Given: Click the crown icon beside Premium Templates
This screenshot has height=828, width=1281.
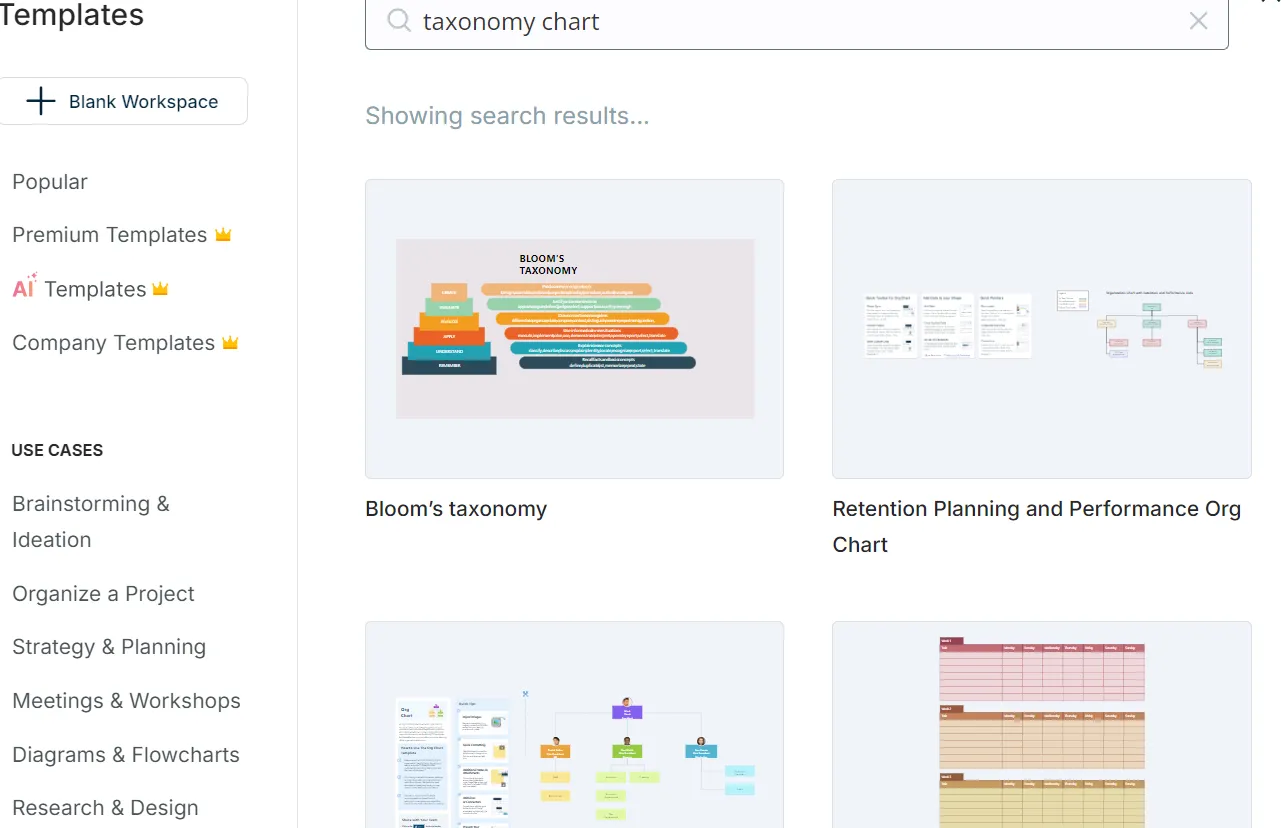Looking at the screenshot, I should coord(223,235).
